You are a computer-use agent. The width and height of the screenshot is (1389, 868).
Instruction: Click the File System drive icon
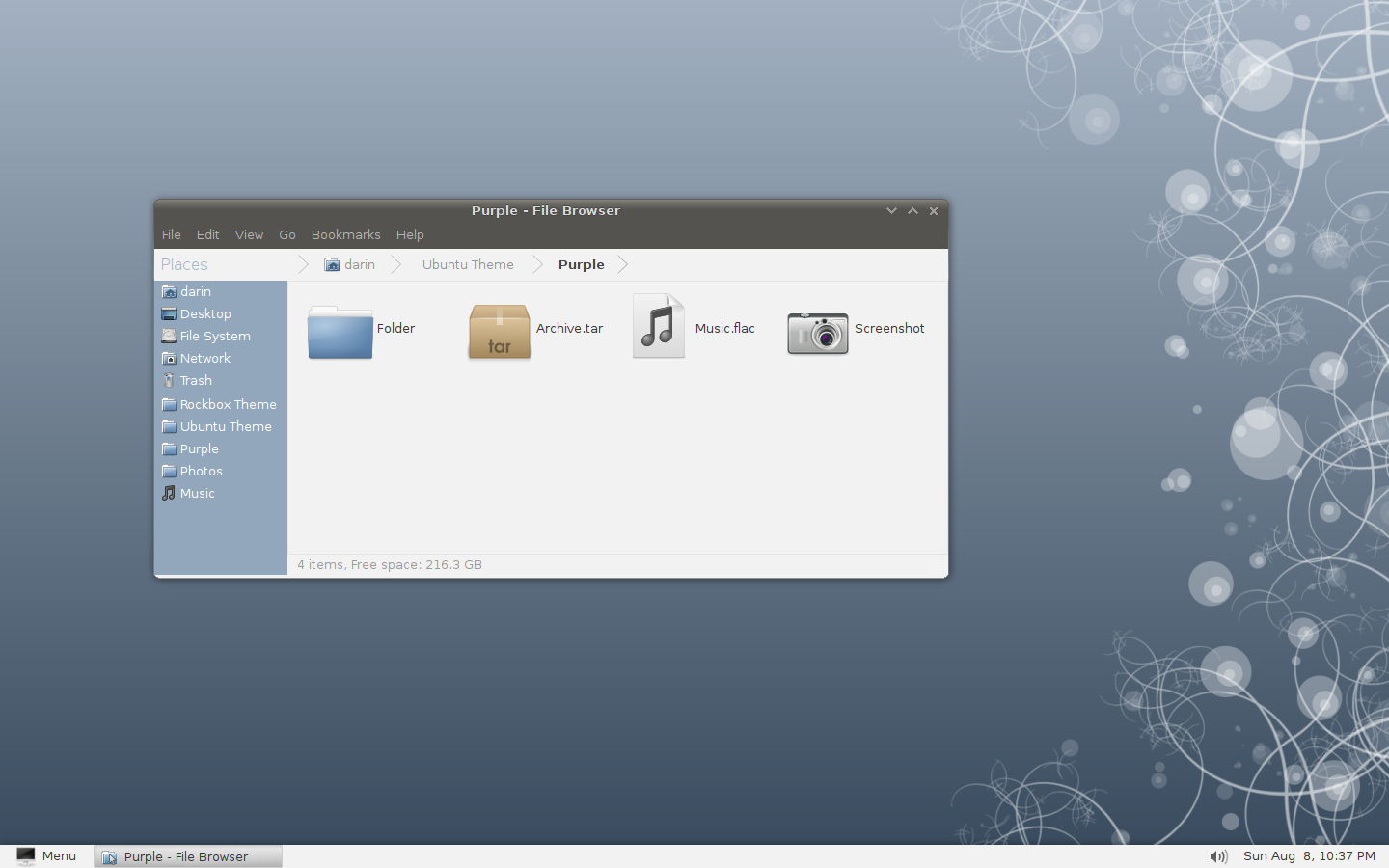click(169, 336)
